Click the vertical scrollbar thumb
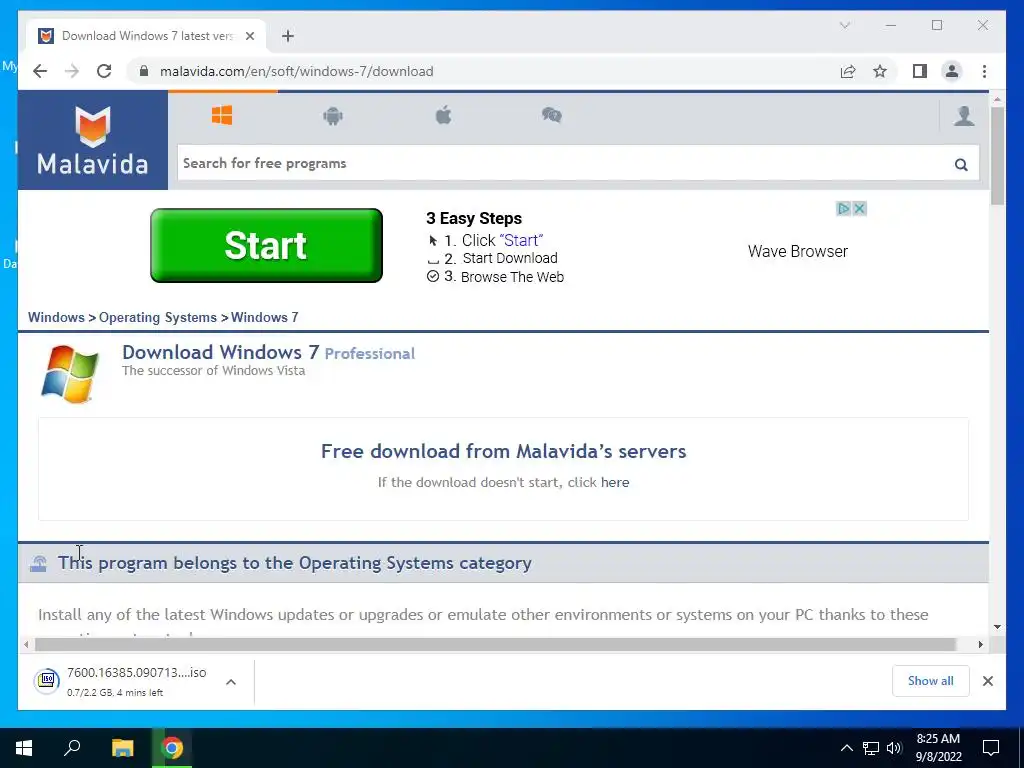This screenshot has height=768, width=1024. click(x=997, y=155)
